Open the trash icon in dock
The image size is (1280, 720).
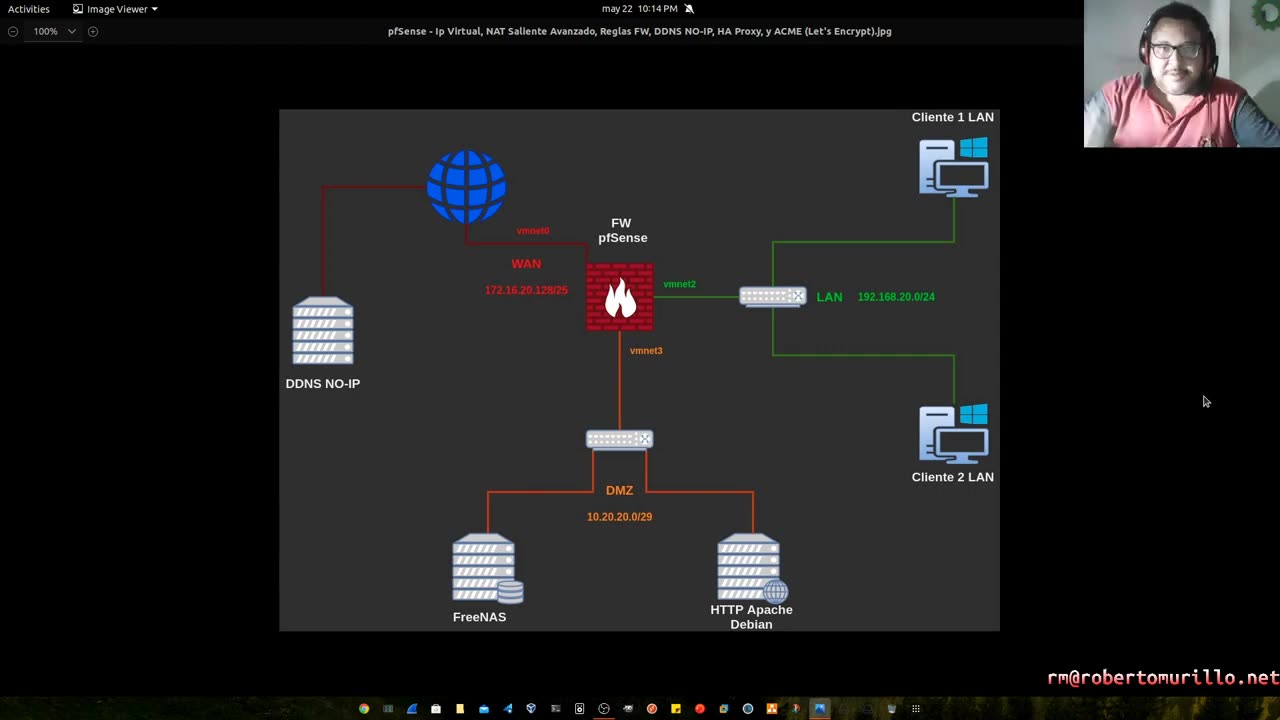(892, 708)
